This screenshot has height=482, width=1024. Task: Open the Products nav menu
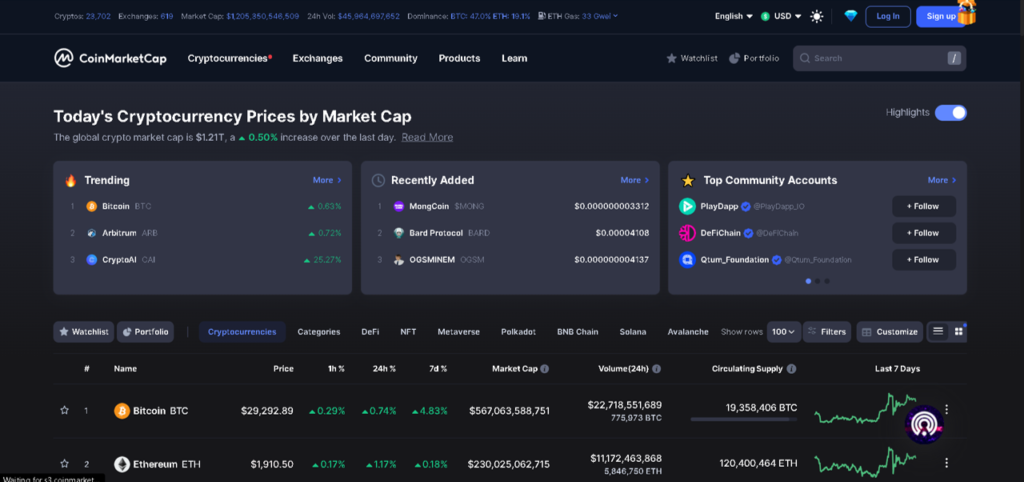click(x=459, y=58)
